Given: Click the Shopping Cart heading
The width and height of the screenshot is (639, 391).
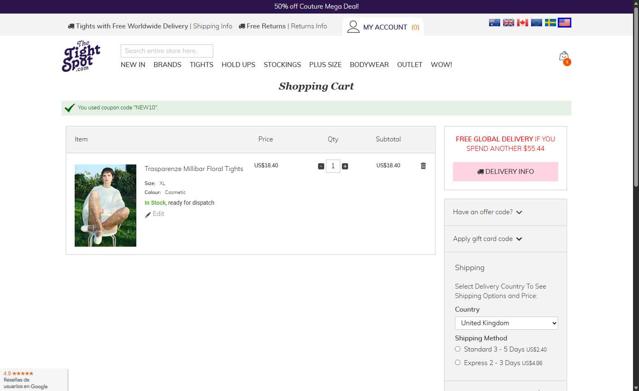Looking at the screenshot, I should coord(316,86).
